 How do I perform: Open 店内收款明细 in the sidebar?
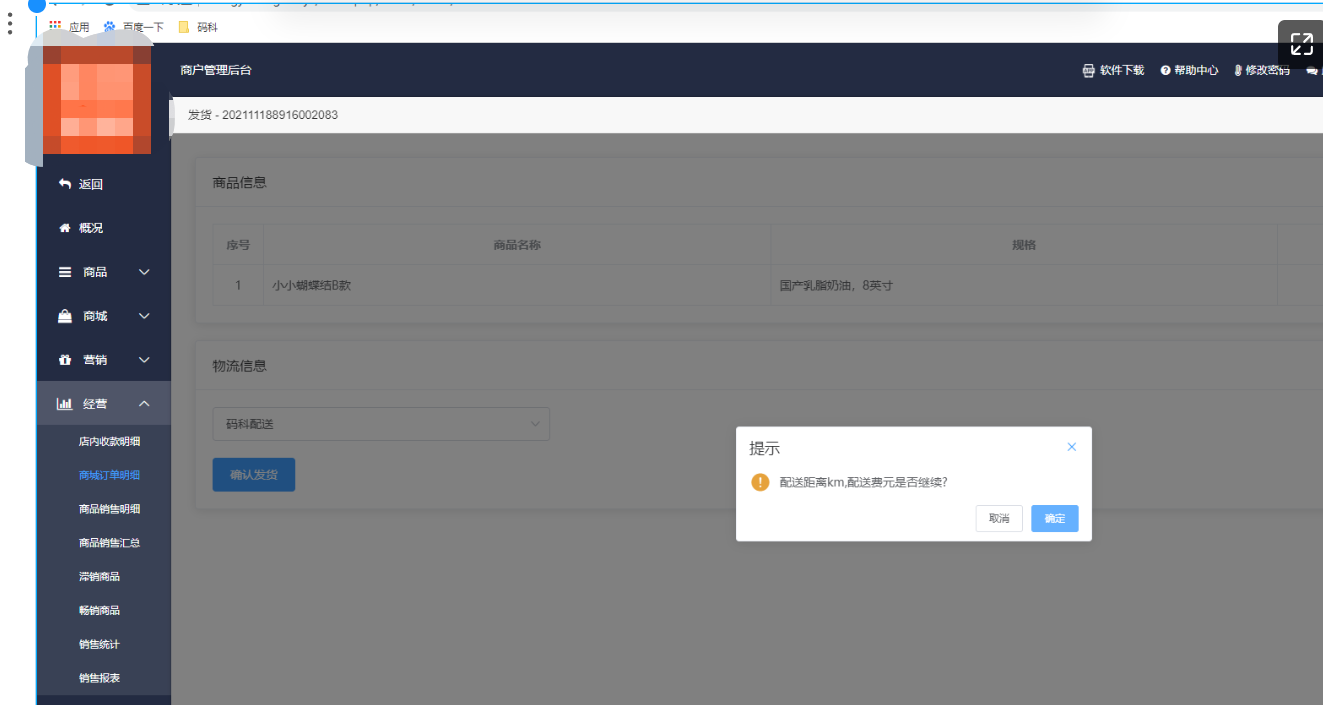[109, 441]
